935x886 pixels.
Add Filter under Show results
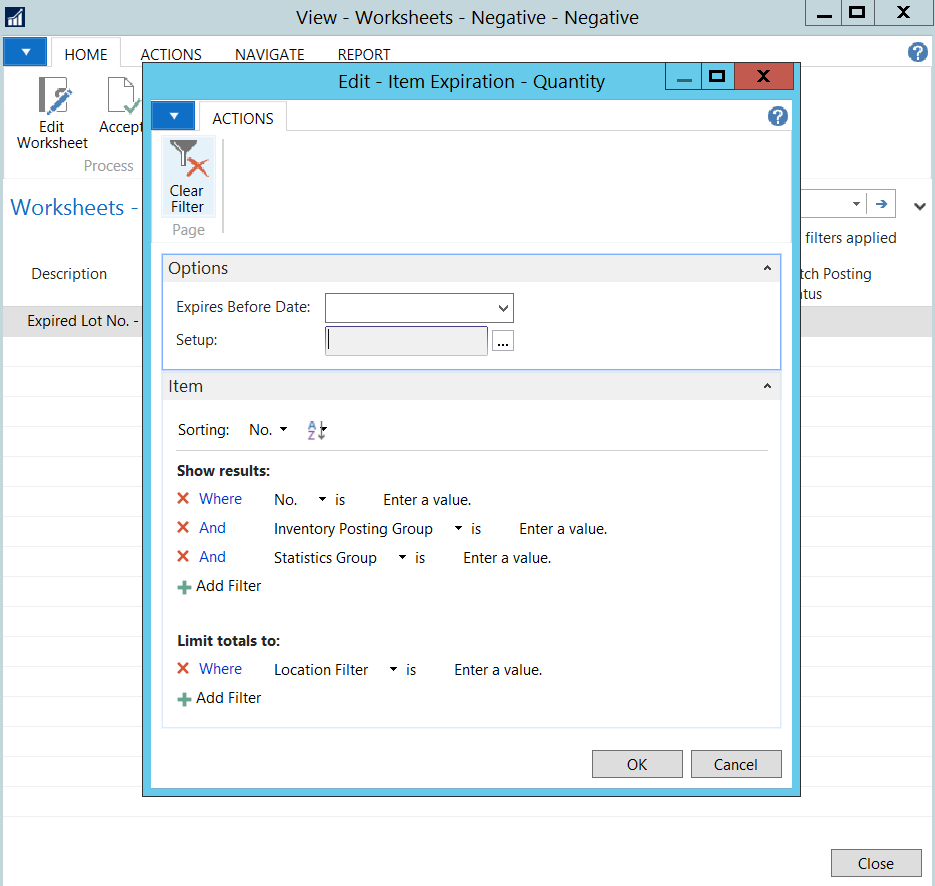pyautogui.click(x=220, y=586)
